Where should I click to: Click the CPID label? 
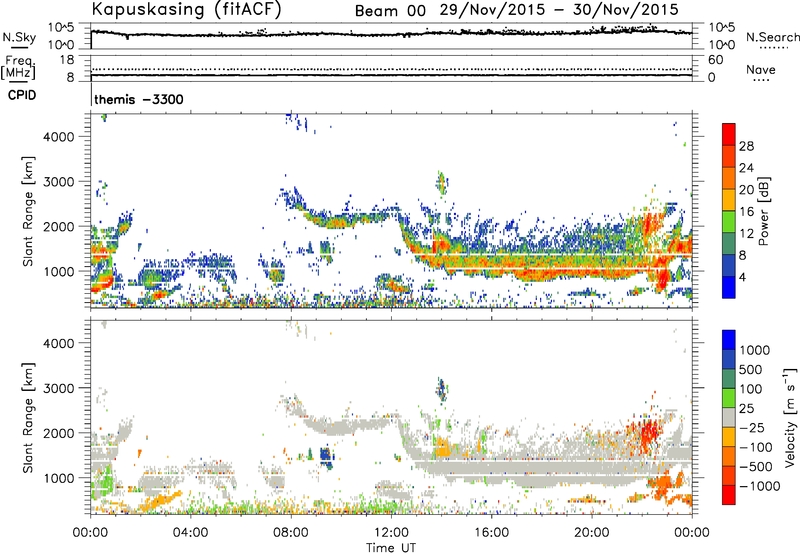point(22,95)
